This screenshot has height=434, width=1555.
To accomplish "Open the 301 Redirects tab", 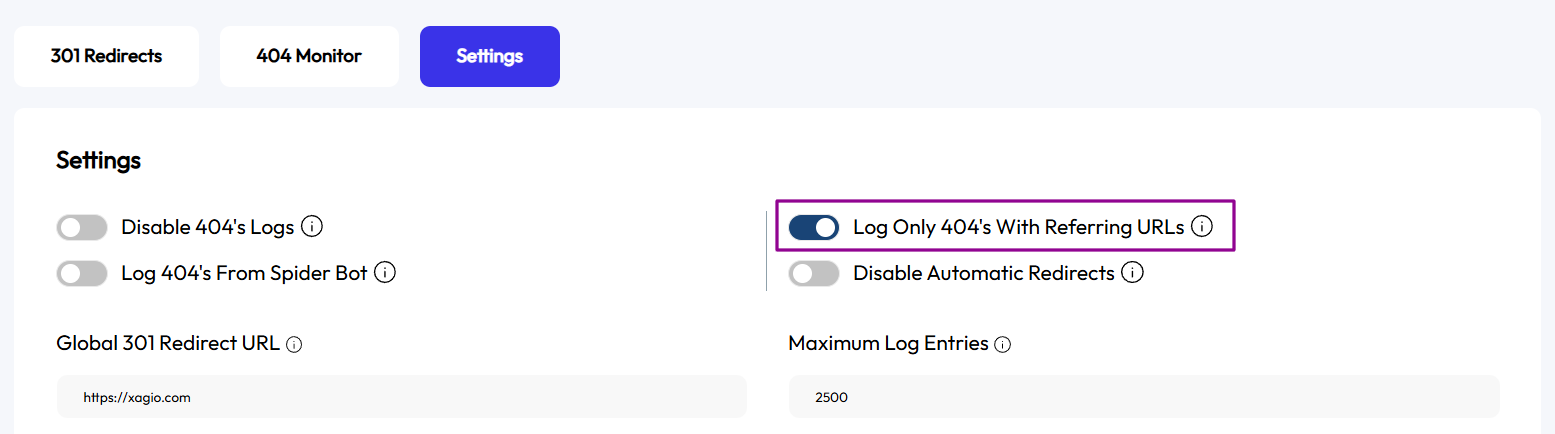I will (107, 56).
